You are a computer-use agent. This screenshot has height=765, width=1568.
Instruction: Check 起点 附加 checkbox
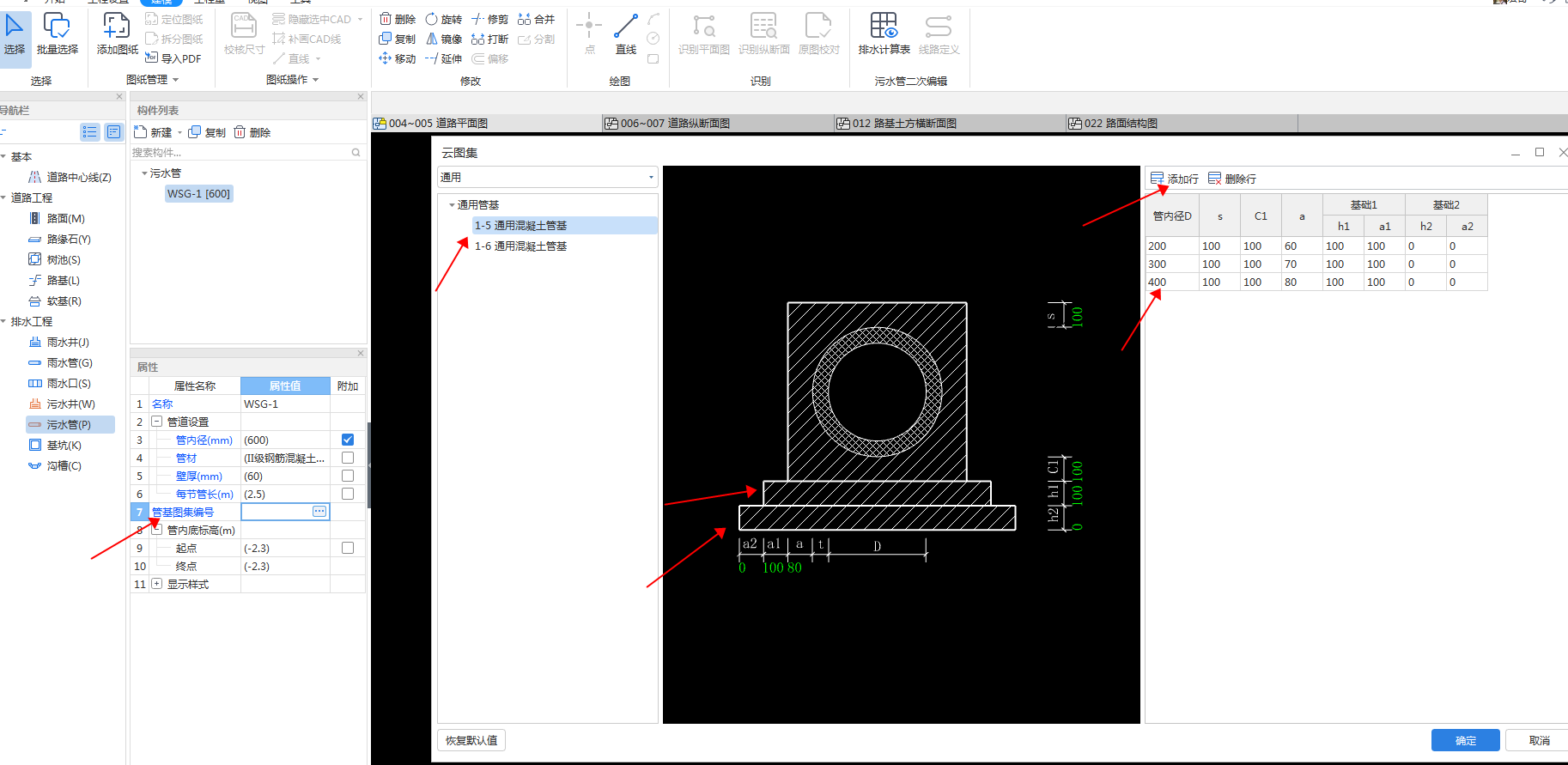coord(348,548)
